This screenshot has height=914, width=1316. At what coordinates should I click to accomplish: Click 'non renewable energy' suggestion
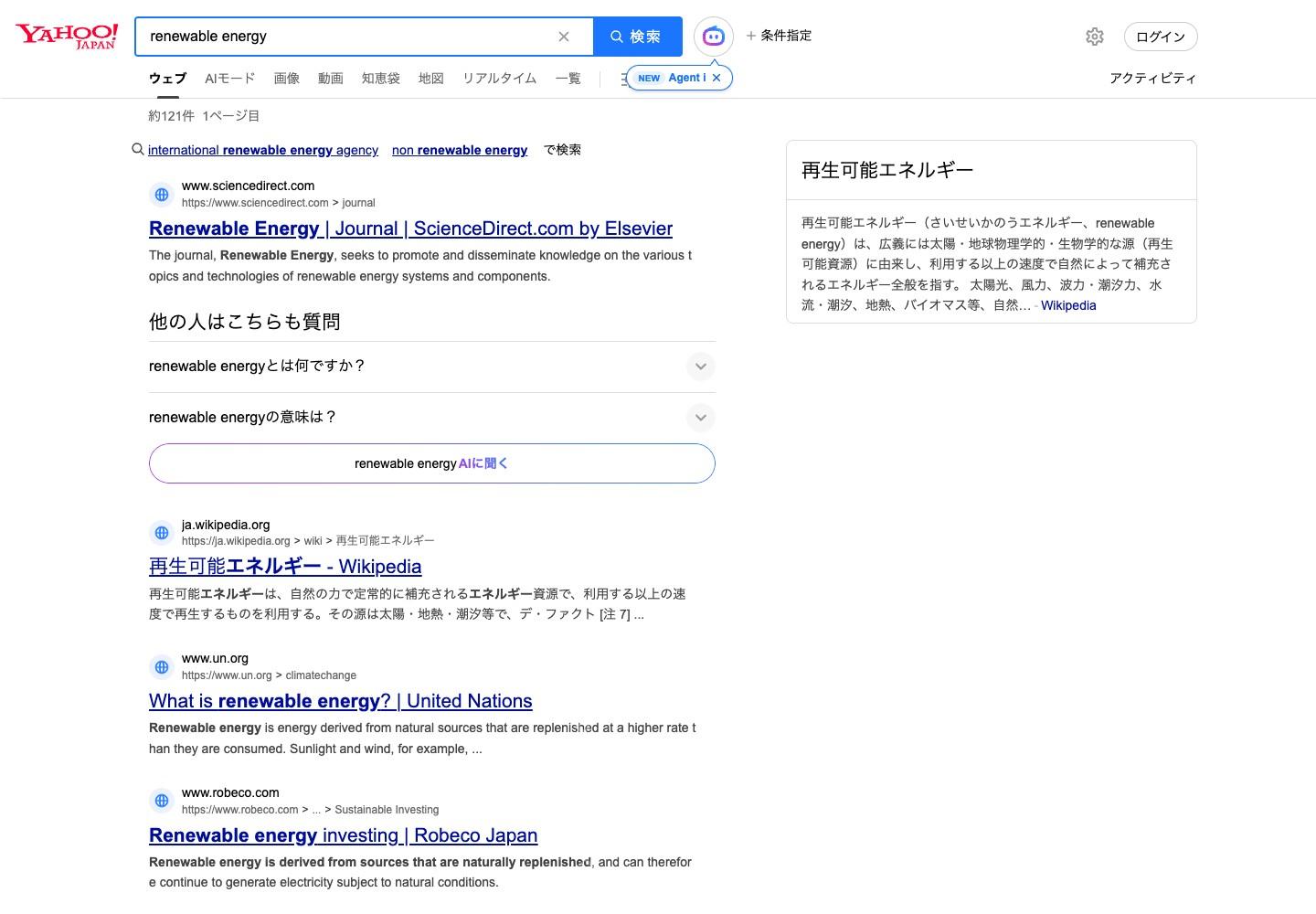coord(460,150)
